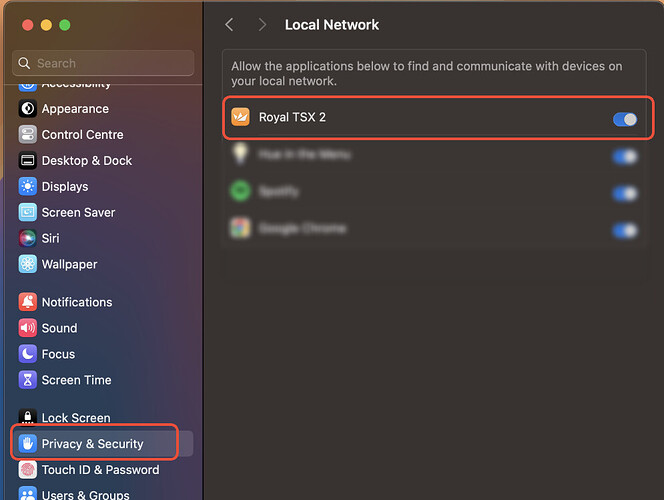The width and height of the screenshot is (664, 500).
Task: Go back using the left chevron
Action: 230,24
